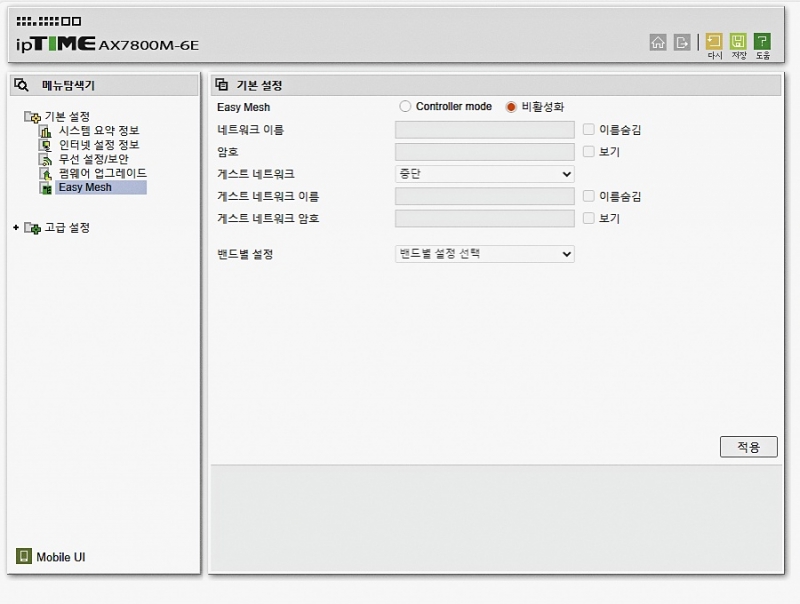Click the 네트워크 이름 input field
The height and width of the screenshot is (604, 800).
[x=484, y=130]
